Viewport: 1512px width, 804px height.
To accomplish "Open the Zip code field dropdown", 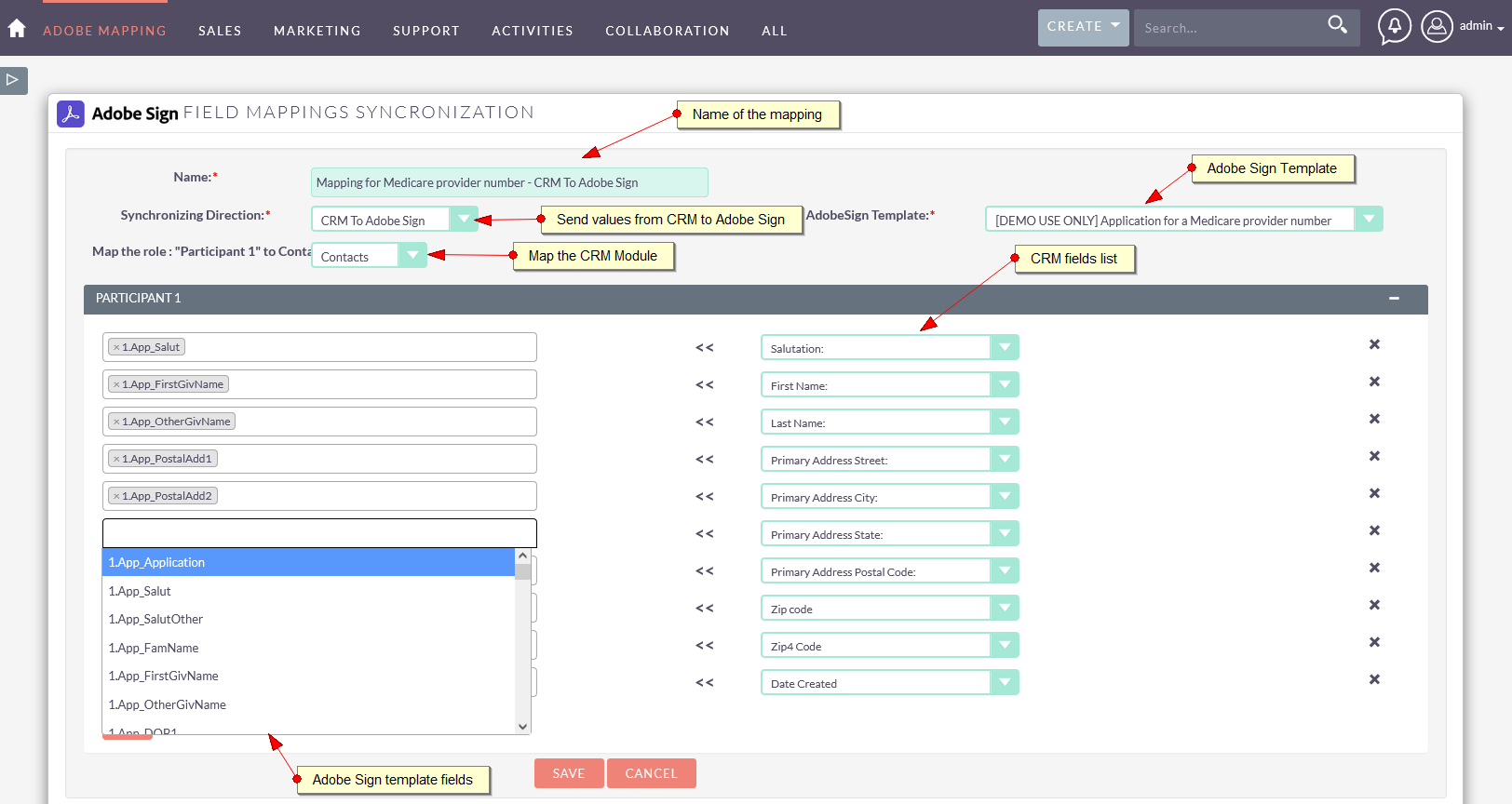I will click(x=889, y=608).
